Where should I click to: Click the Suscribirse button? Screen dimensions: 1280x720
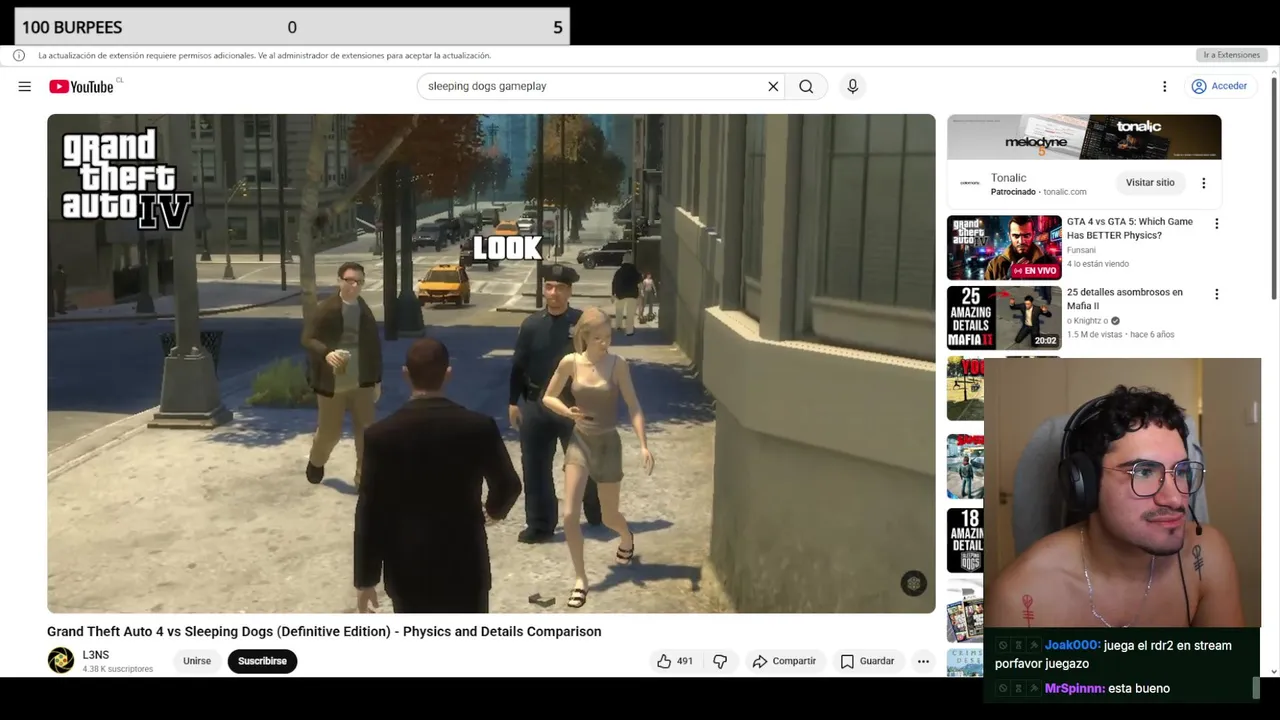pyautogui.click(x=262, y=661)
